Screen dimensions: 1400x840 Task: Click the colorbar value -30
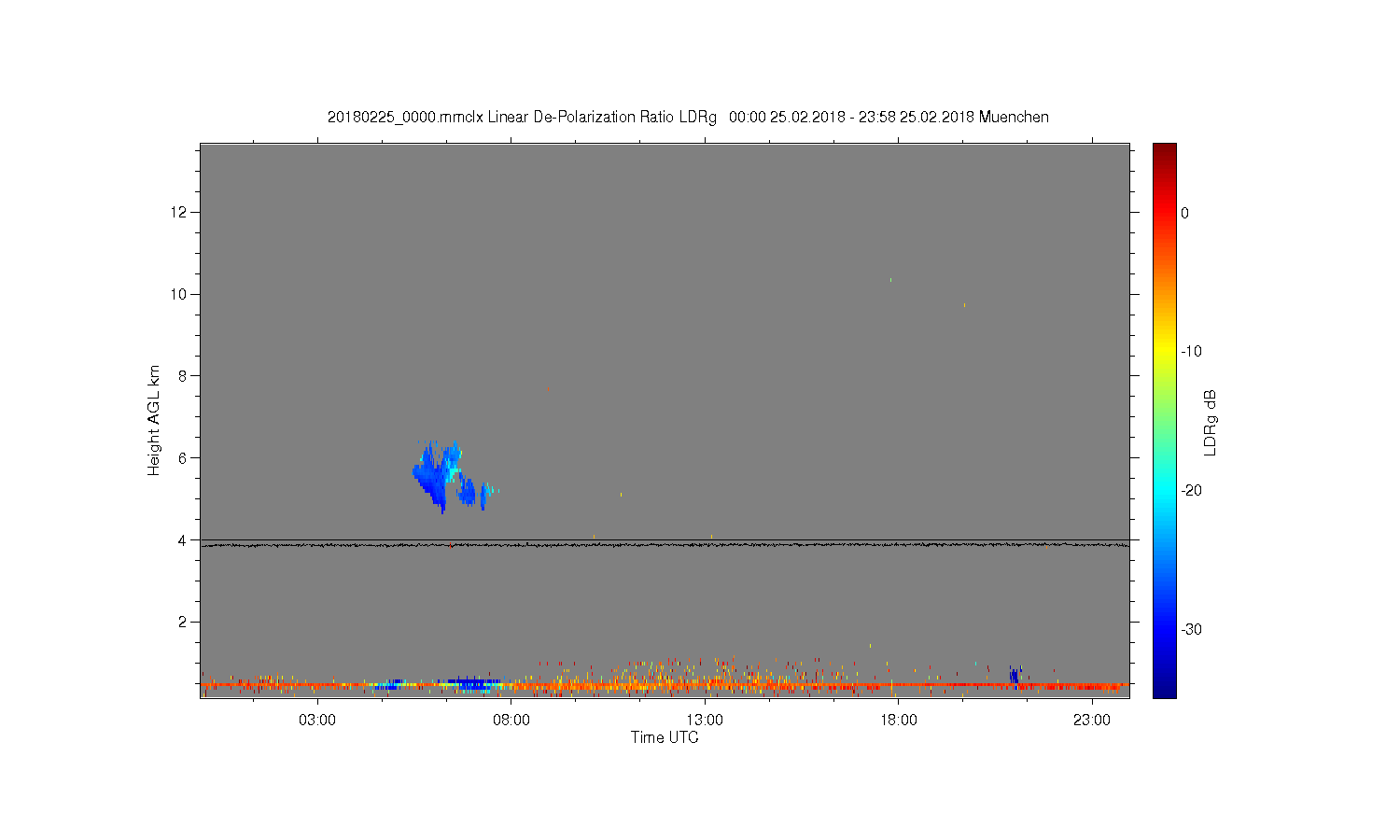click(1191, 629)
